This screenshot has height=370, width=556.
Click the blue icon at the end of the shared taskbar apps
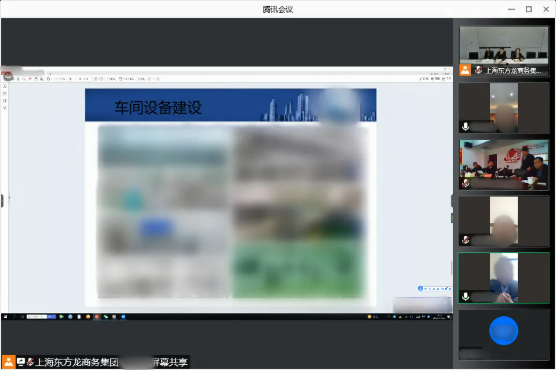[123, 316]
